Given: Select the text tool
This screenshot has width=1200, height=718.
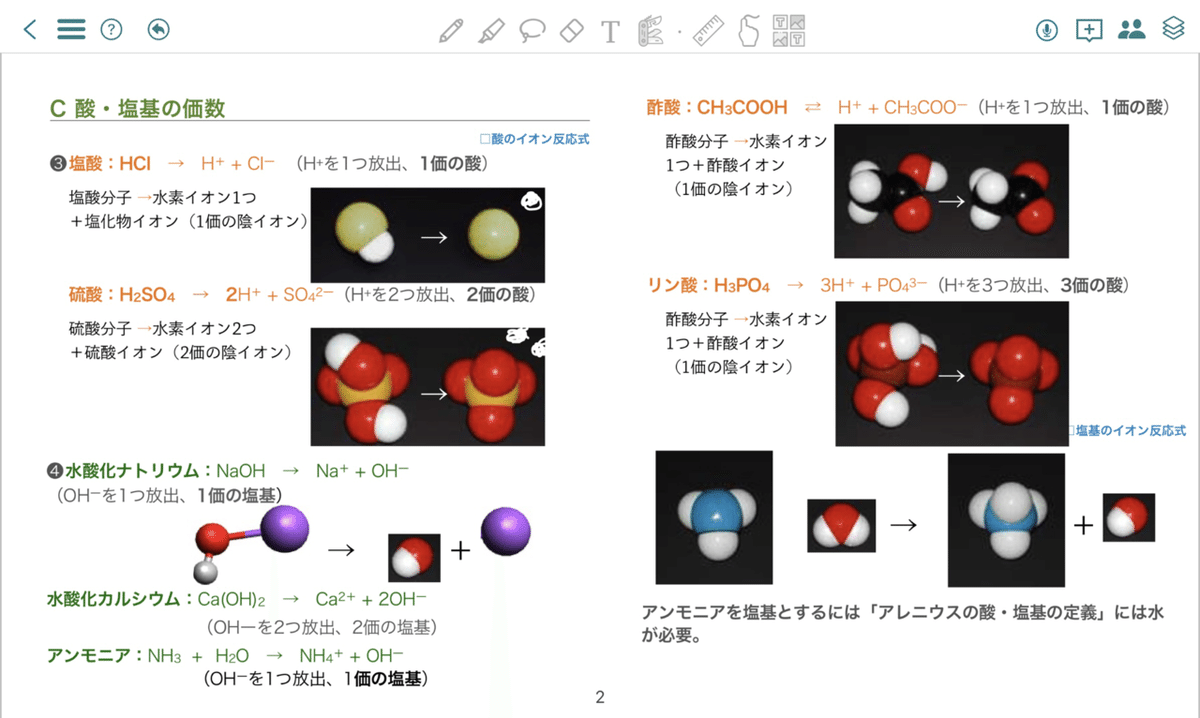Looking at the screenshot, I should (610, 31).
